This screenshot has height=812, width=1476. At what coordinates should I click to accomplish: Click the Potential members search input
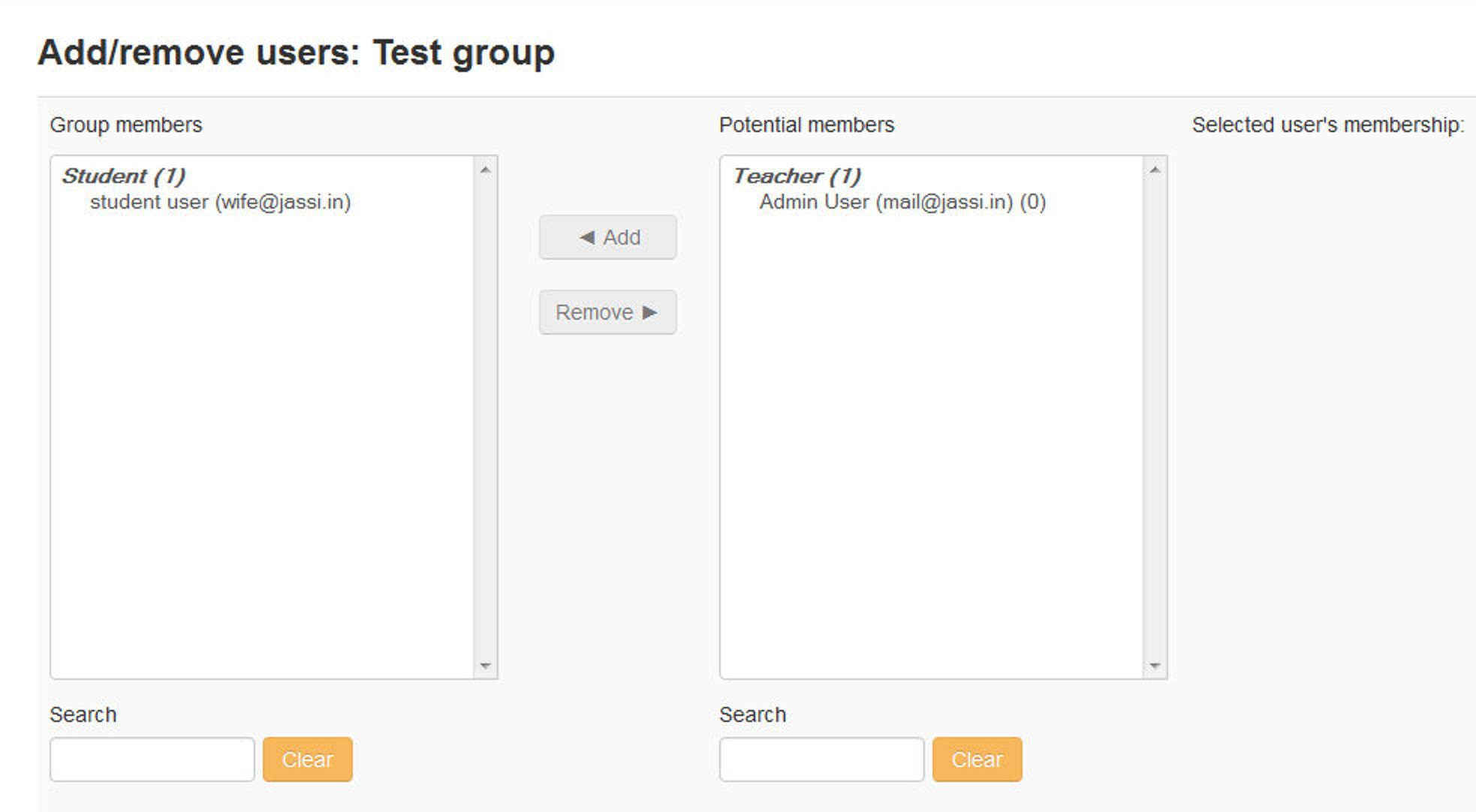[x=821, y=759]
